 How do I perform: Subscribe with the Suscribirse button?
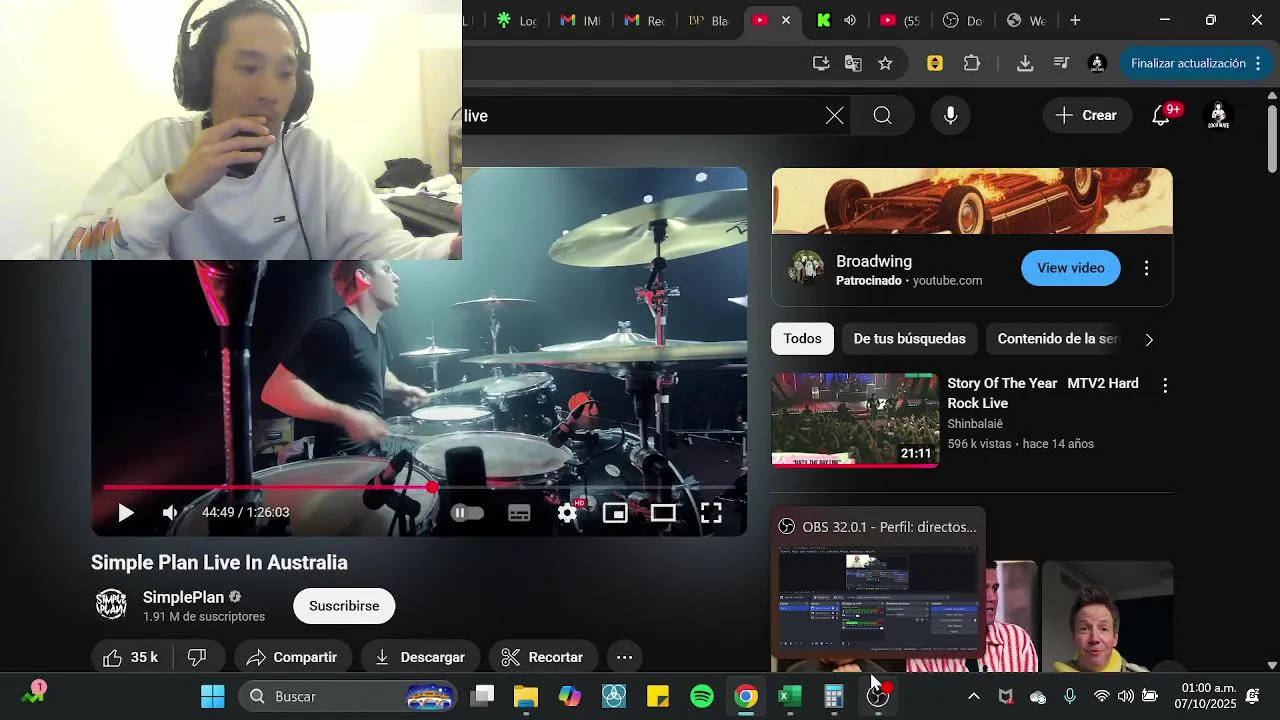pos(344,606)
